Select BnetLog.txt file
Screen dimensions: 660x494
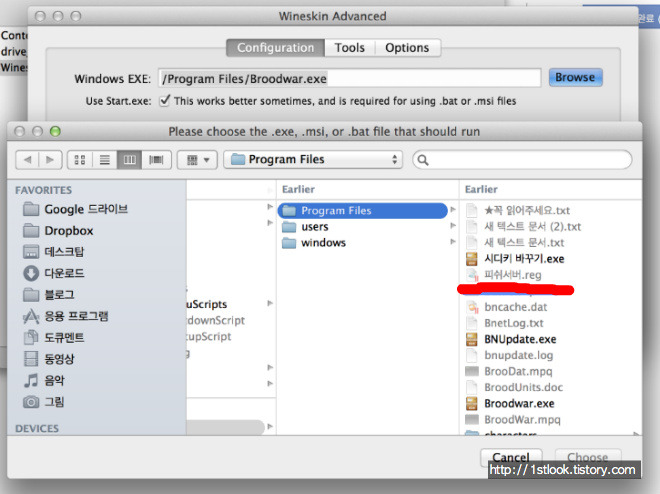tap(505, 323)
